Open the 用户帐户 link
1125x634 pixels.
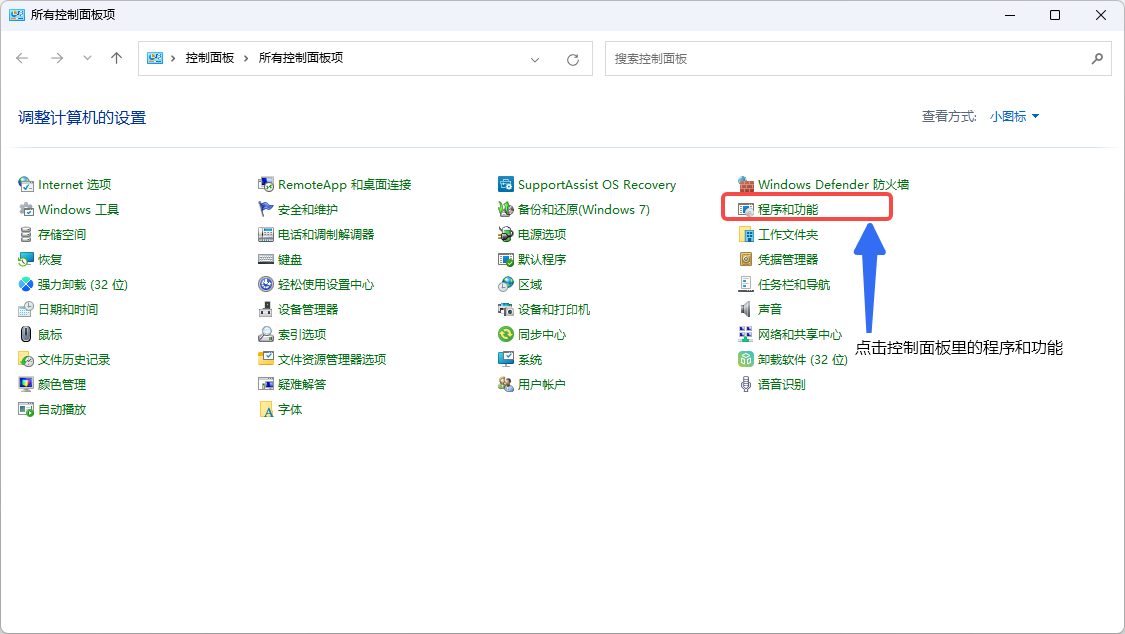[x=542, y=384]
